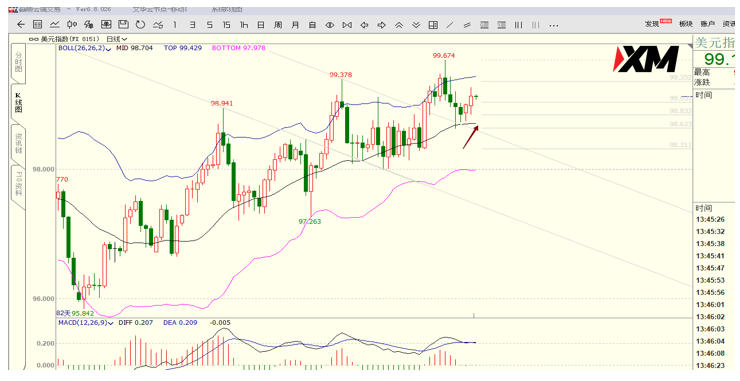The height and width of the screenshot is (381, 740).
Task: Switch to the 分时图 side tab
Action: tap(18, 62)
